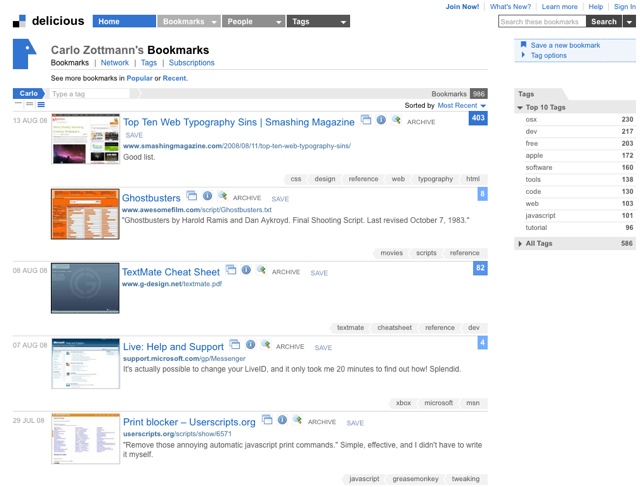Click the info icon next to Top Ten Web Typography Sins
Screen dimensions: 640x487
381,120
